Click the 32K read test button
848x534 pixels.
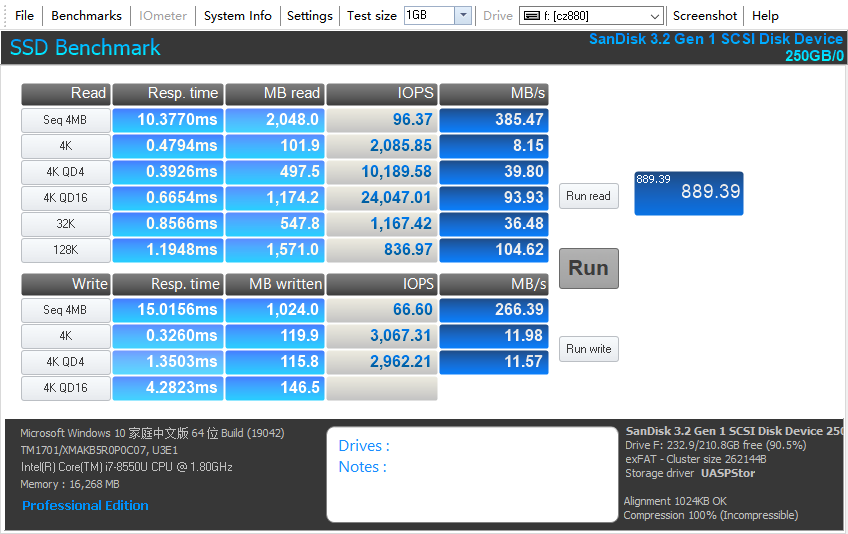[x=66, y=224]
